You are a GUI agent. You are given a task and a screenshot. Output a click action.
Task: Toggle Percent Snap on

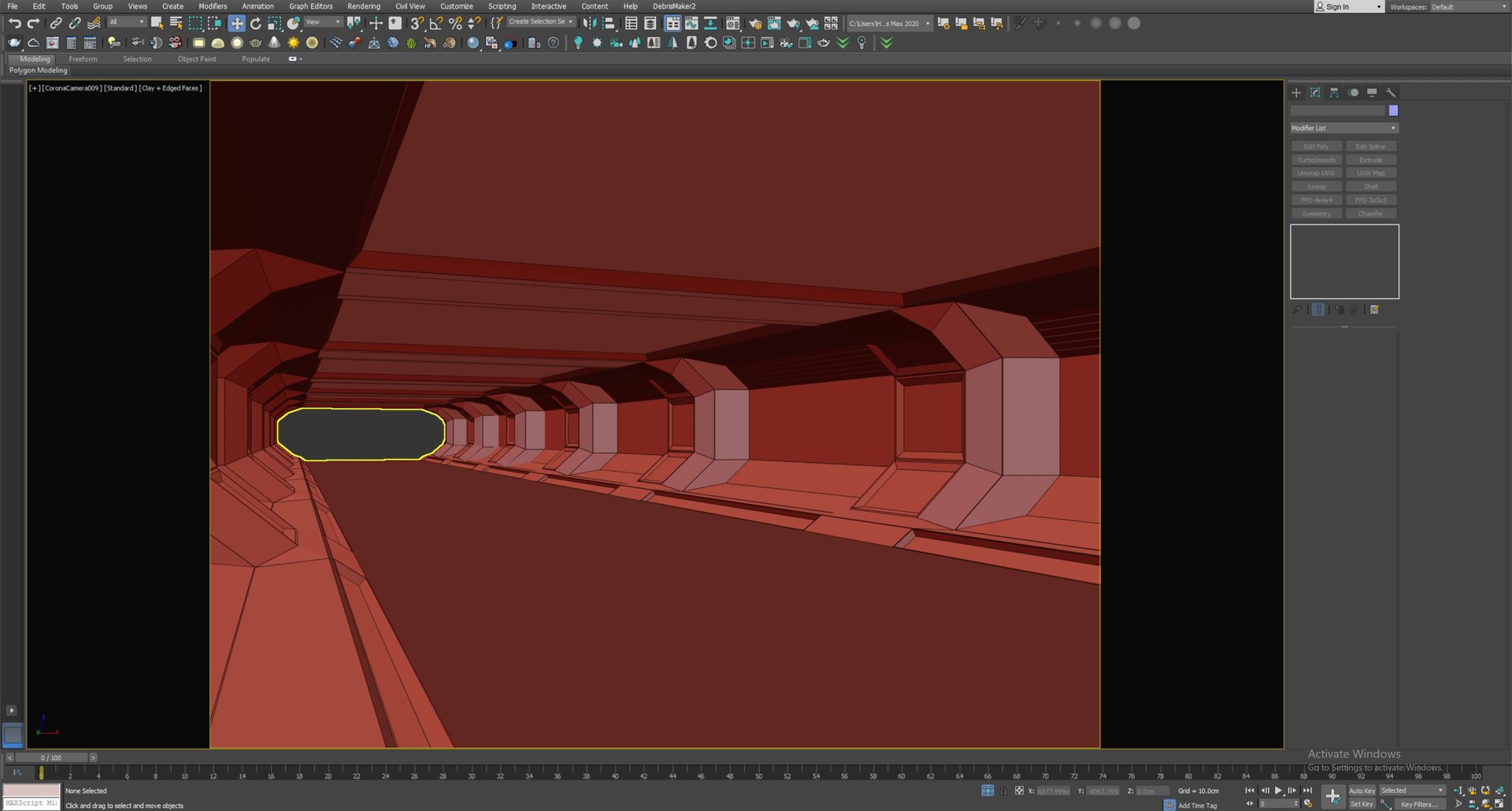(x=455, y=23)
